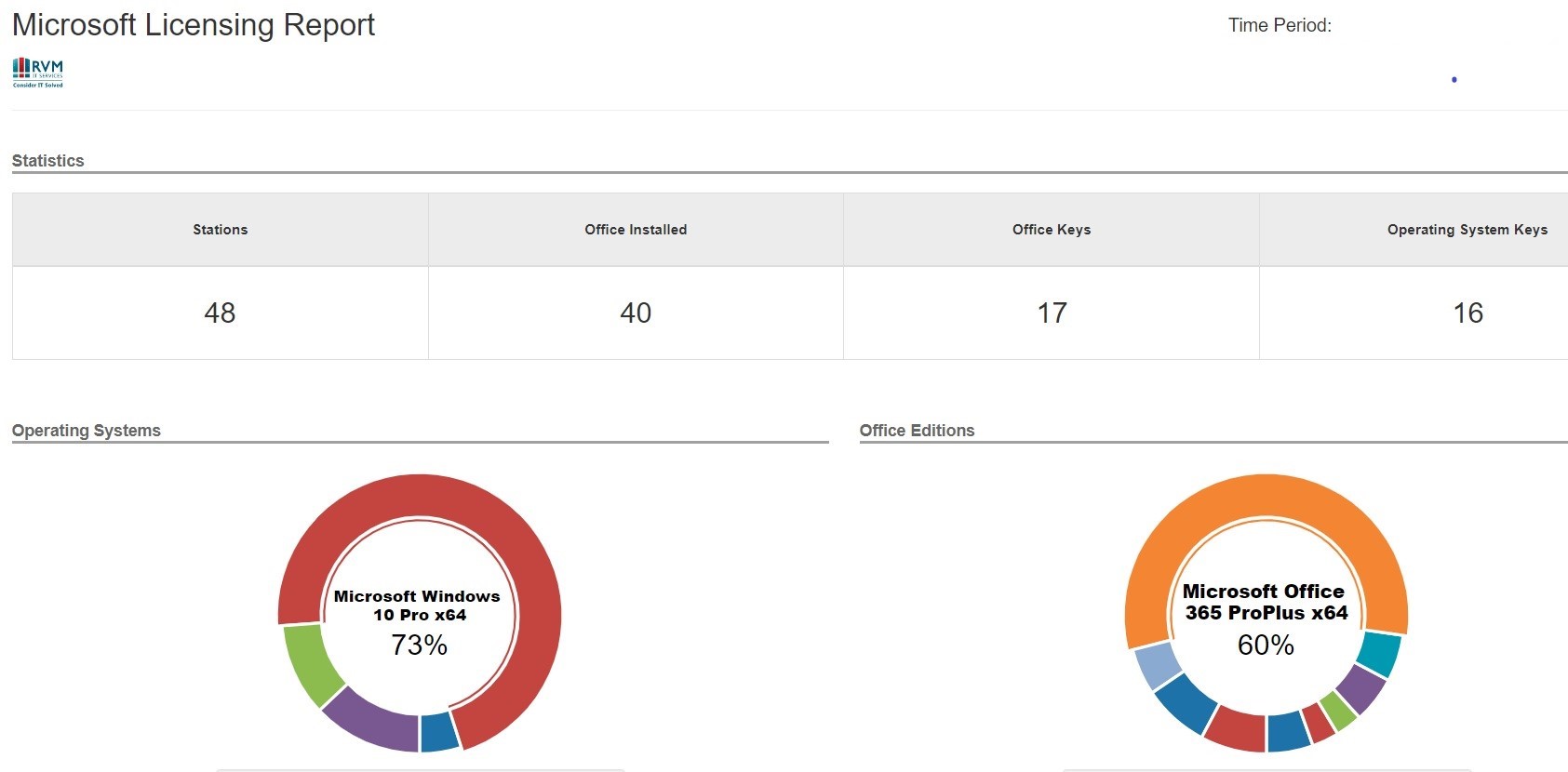The height and width of the screenshot is (772, 1568).
Task: Select the Office Keys value 17
Action: point(1052,313)
